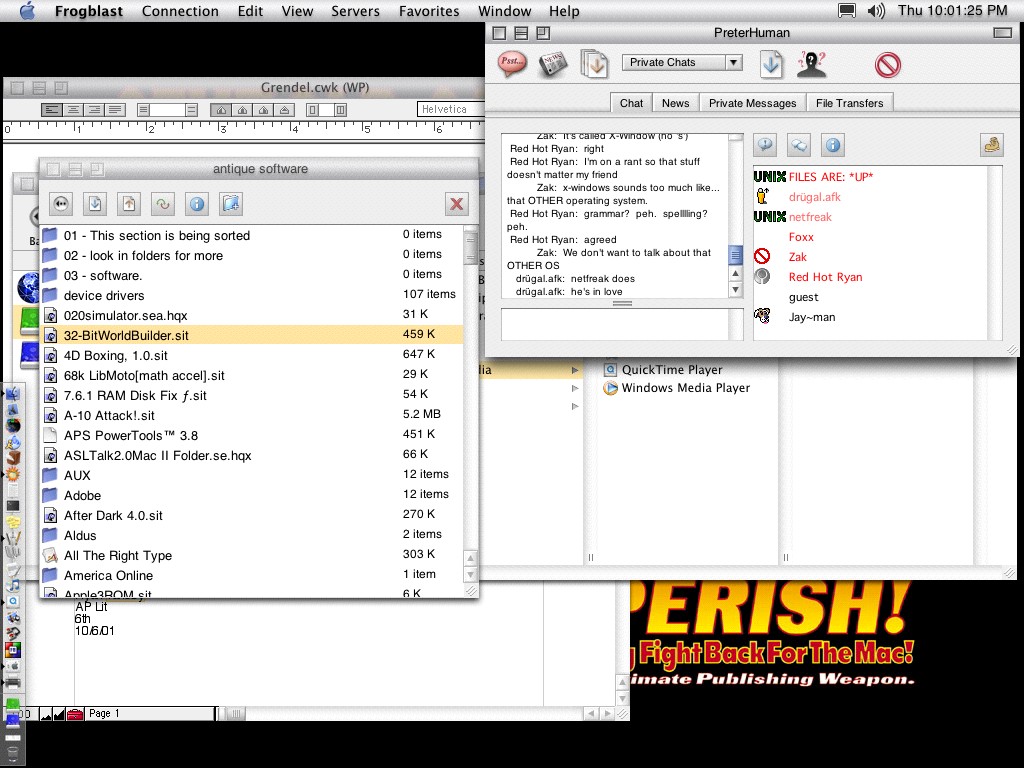Image resolution: width=1024 pixels, height=768 pixels.
Task: Select the America Online folder
Action: click(251, 575)
